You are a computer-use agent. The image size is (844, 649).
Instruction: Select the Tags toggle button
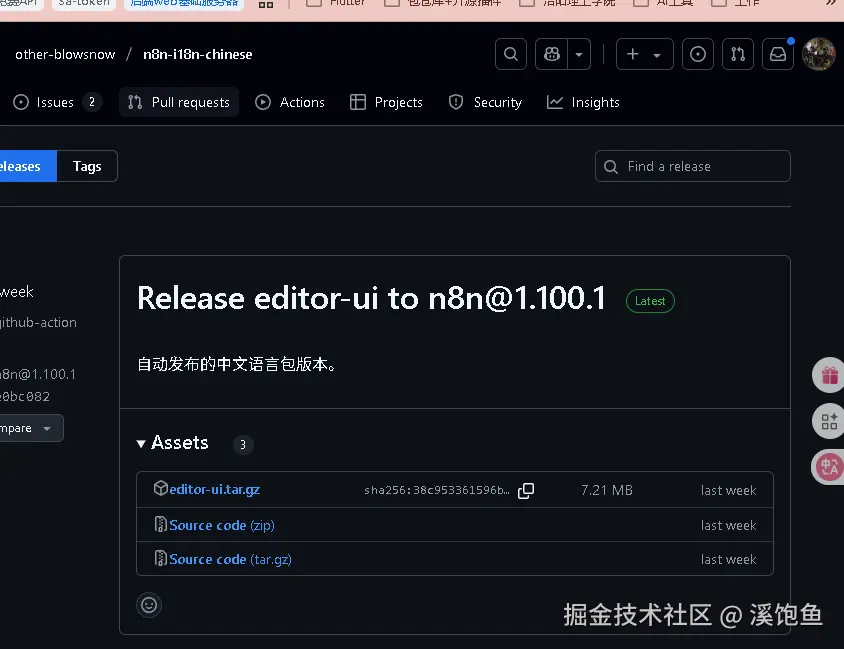point(87,166)
